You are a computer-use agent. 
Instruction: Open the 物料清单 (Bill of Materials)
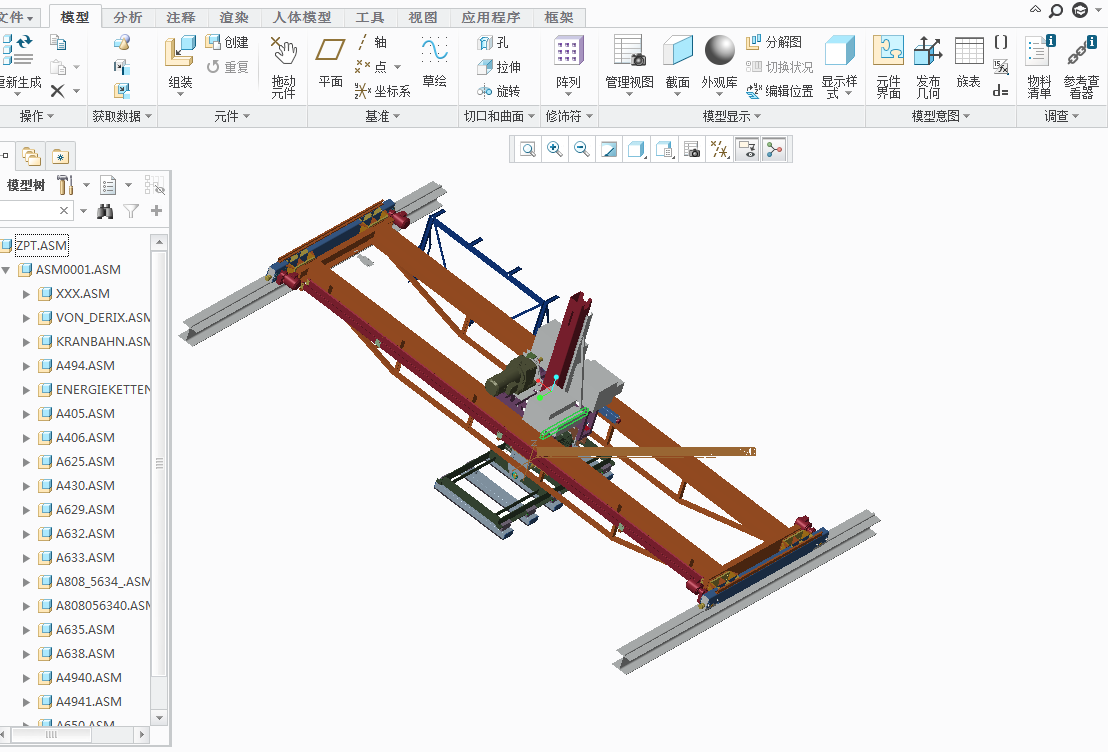pyautogui.click(x=1039, y=66)
